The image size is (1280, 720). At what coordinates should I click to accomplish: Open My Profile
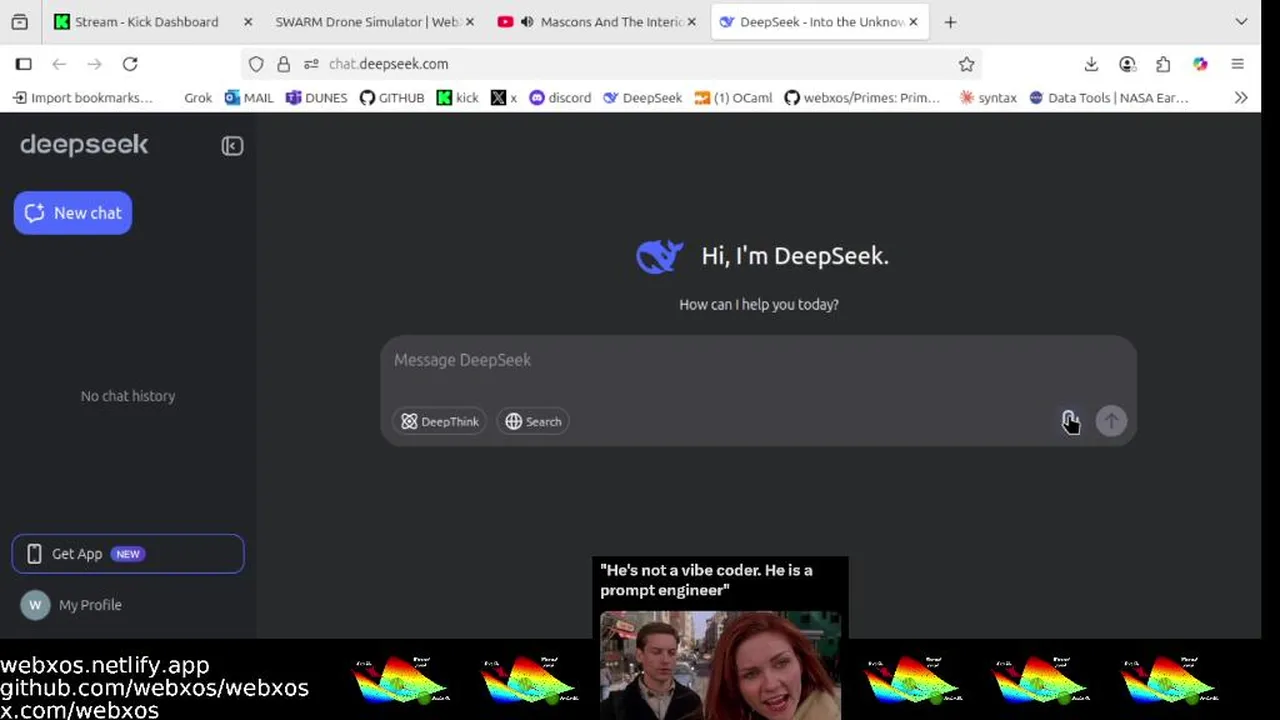coord(72,605)
